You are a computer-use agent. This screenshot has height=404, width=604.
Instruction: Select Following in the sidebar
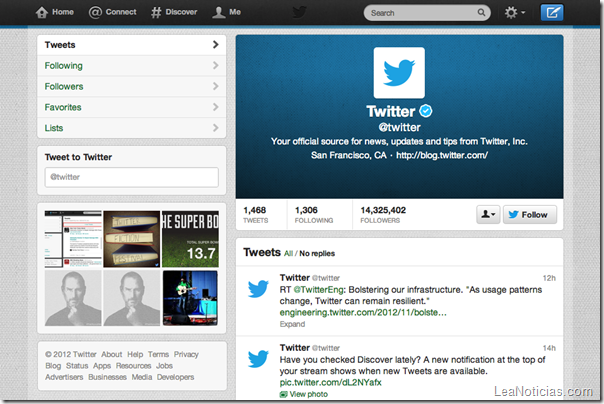coord(132,66)
